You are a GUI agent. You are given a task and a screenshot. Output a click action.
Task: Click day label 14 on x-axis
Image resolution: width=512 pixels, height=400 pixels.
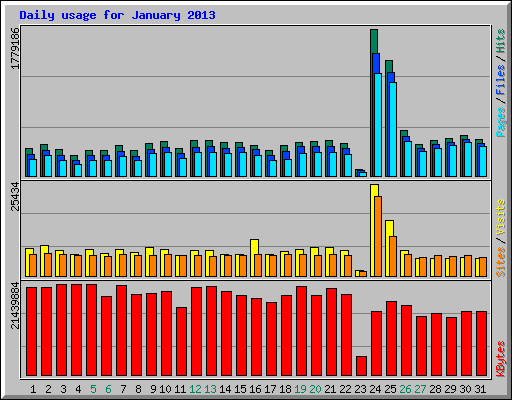[x=225, y=389]
